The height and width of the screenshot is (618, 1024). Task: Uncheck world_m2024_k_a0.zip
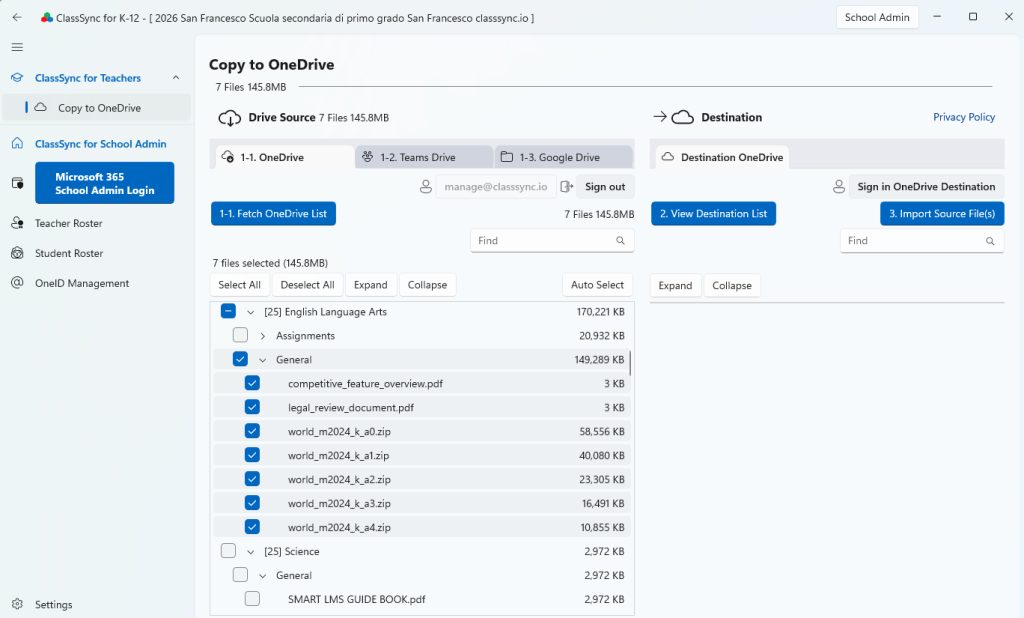(252, 431)
